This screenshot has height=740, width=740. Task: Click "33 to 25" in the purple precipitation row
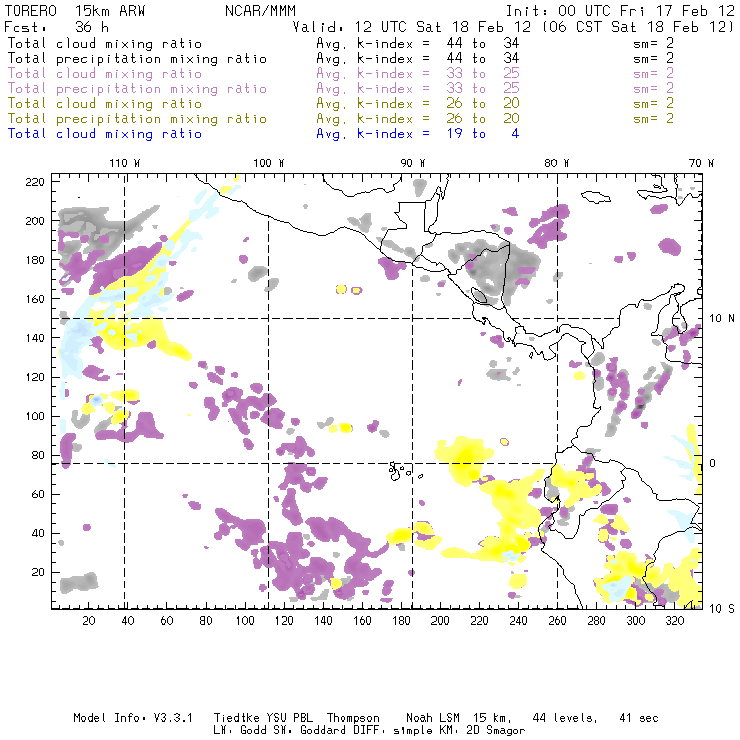click(483, 89)
